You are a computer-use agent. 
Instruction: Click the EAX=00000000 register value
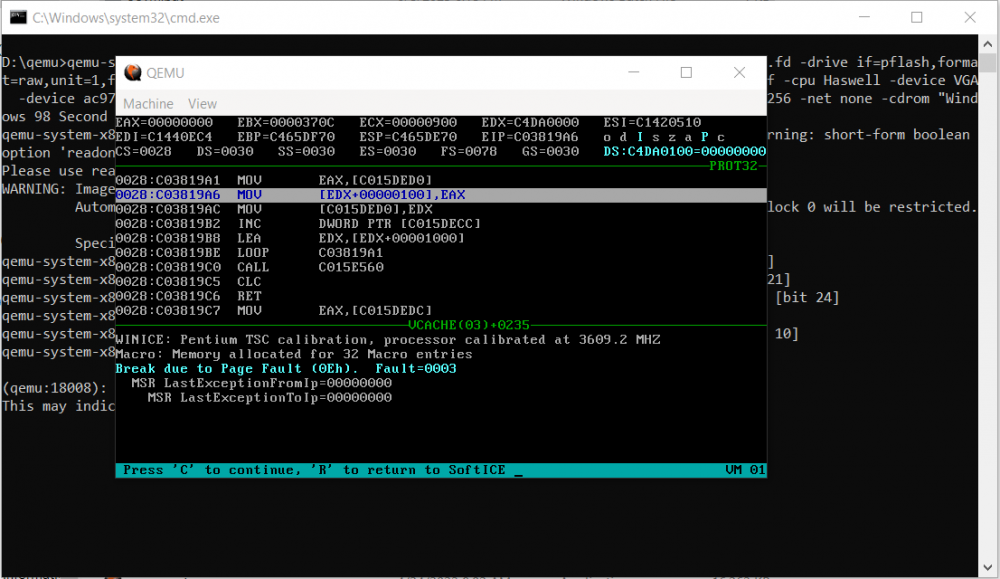pos(165,122)
